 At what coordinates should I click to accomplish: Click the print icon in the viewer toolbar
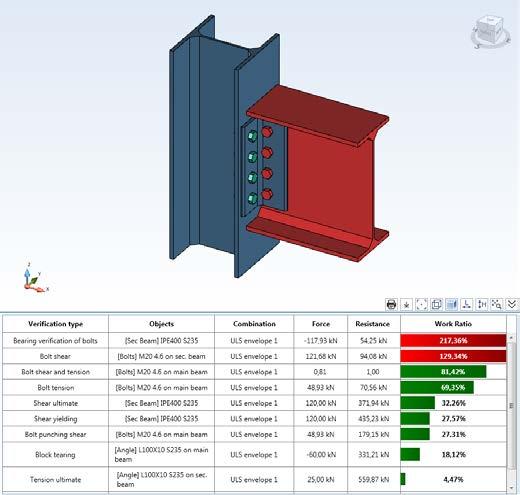point(391,304)
